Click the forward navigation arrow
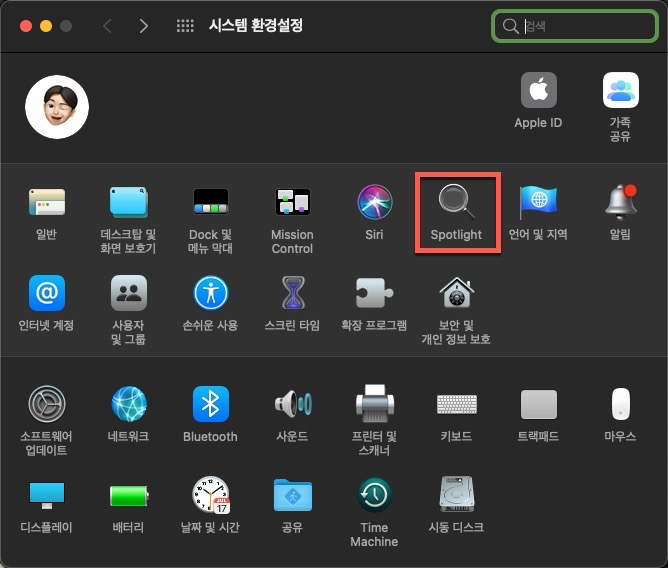This screenshot has height=568, width=668. pyautogui.click(x=144, y=26)
